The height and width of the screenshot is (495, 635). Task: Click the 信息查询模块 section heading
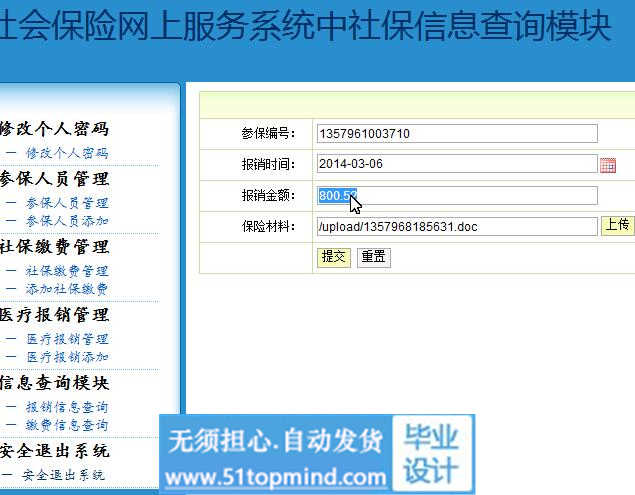pos(55,383)
